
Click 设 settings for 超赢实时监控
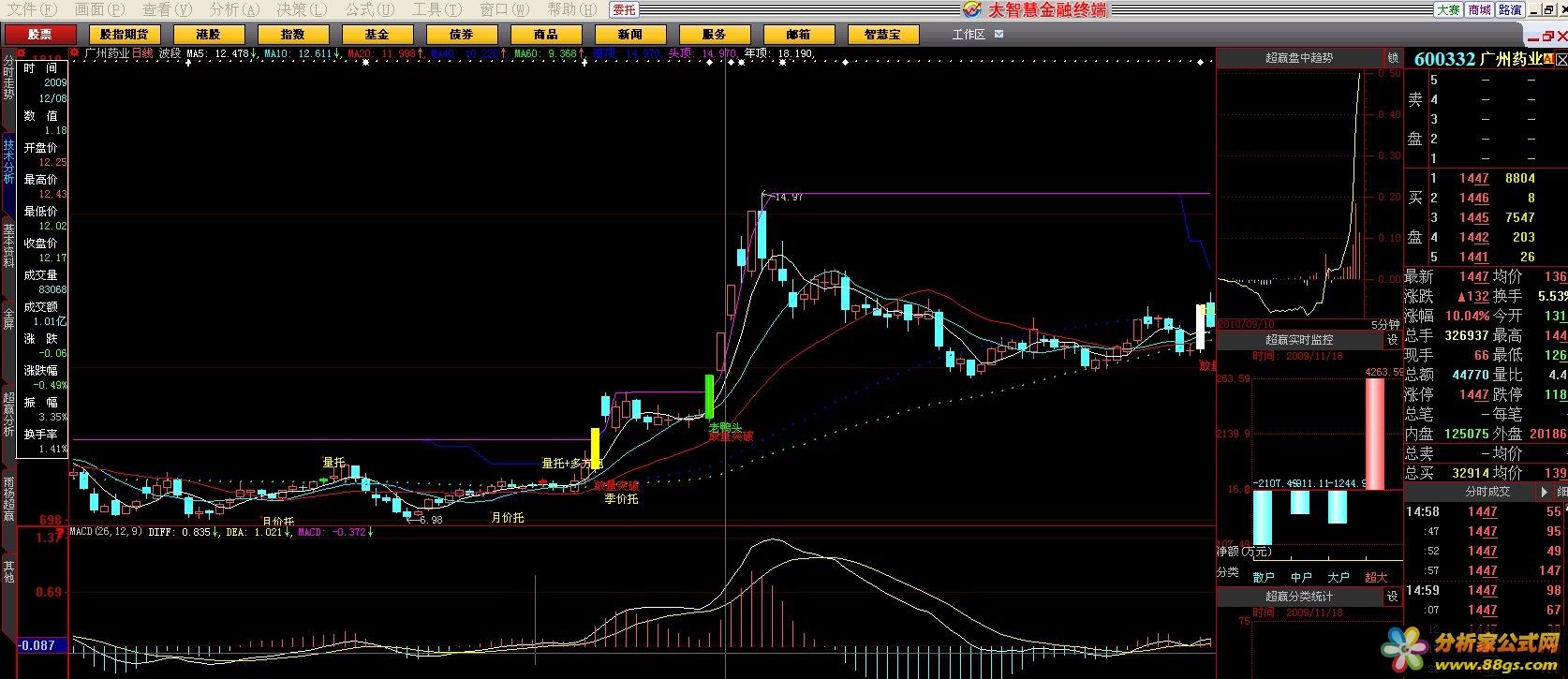tap(1393, 340)
